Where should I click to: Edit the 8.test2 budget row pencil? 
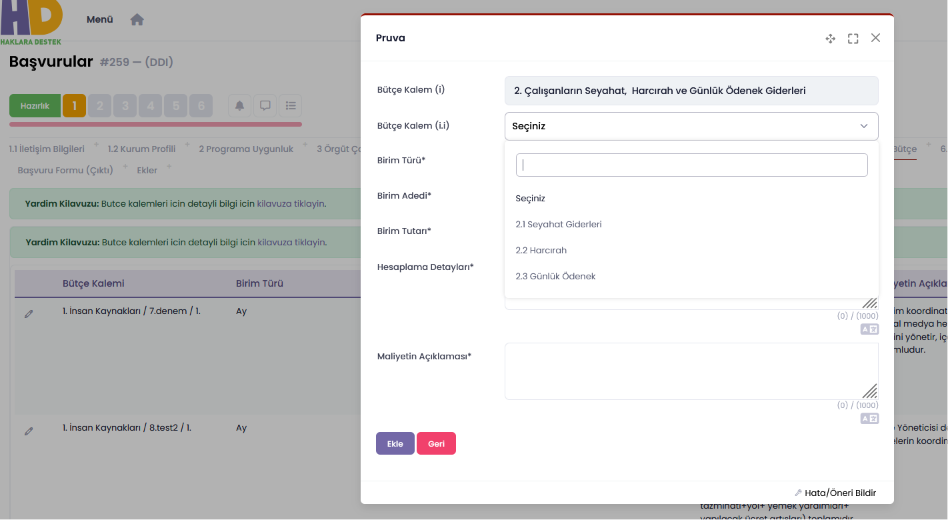28,431
